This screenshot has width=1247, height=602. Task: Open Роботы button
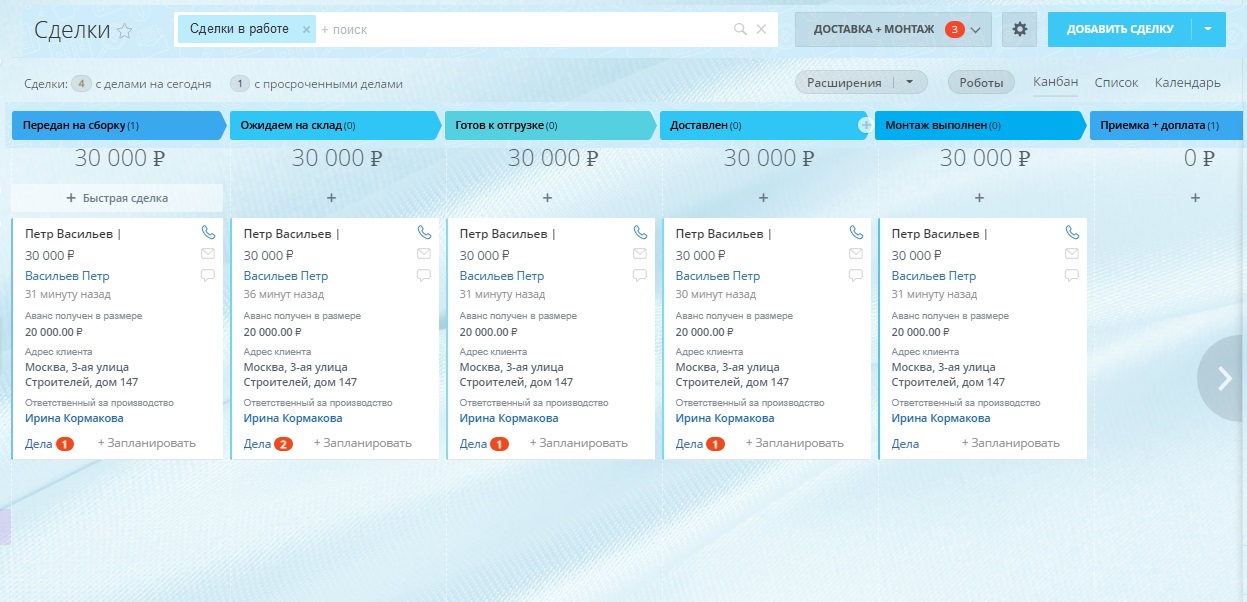coord(981,83)
